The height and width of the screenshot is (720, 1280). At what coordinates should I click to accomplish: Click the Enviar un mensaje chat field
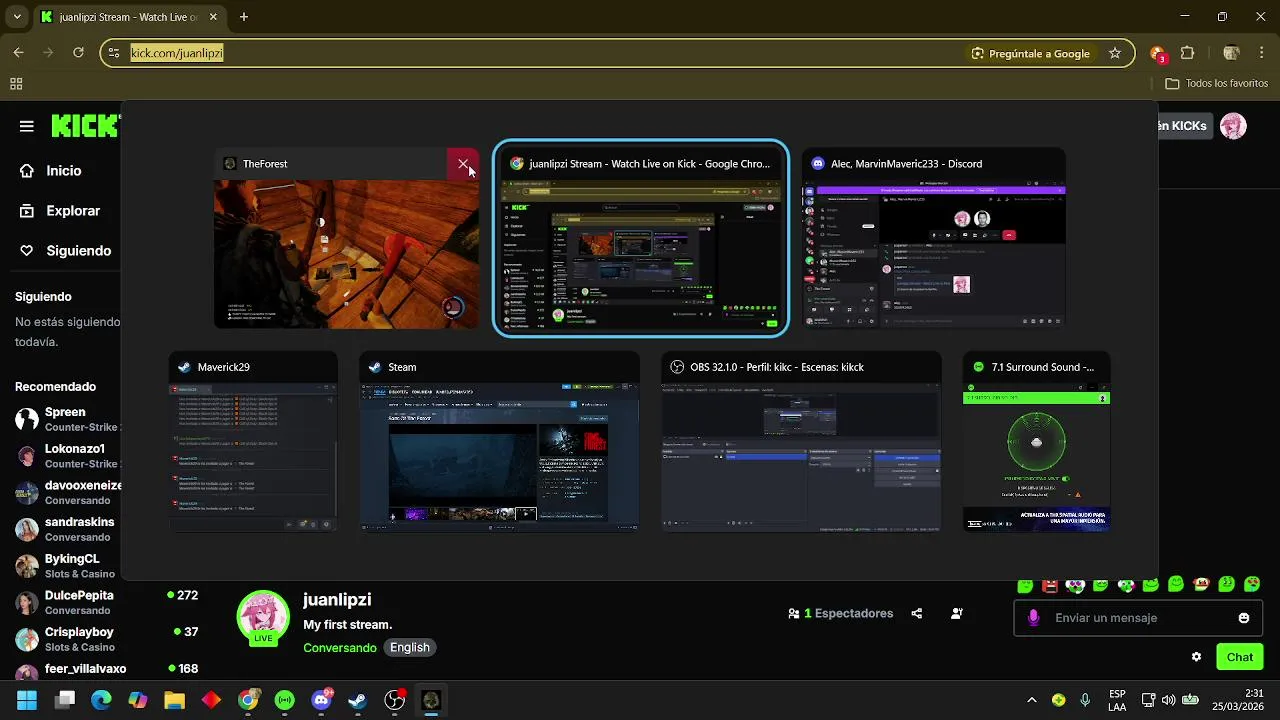tap(1136, 618)
